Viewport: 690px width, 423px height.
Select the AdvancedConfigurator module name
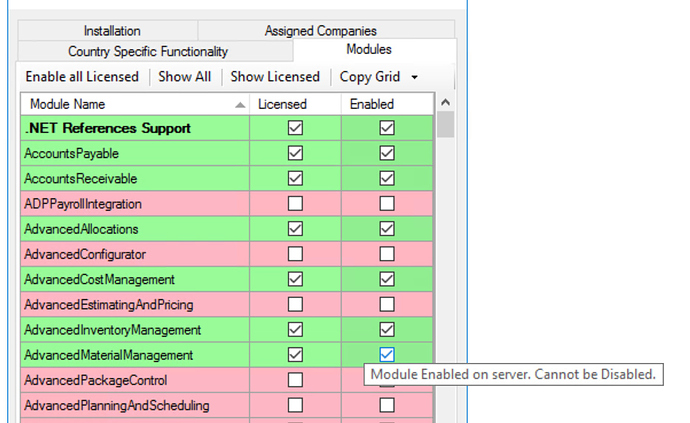tap(85, 254)
